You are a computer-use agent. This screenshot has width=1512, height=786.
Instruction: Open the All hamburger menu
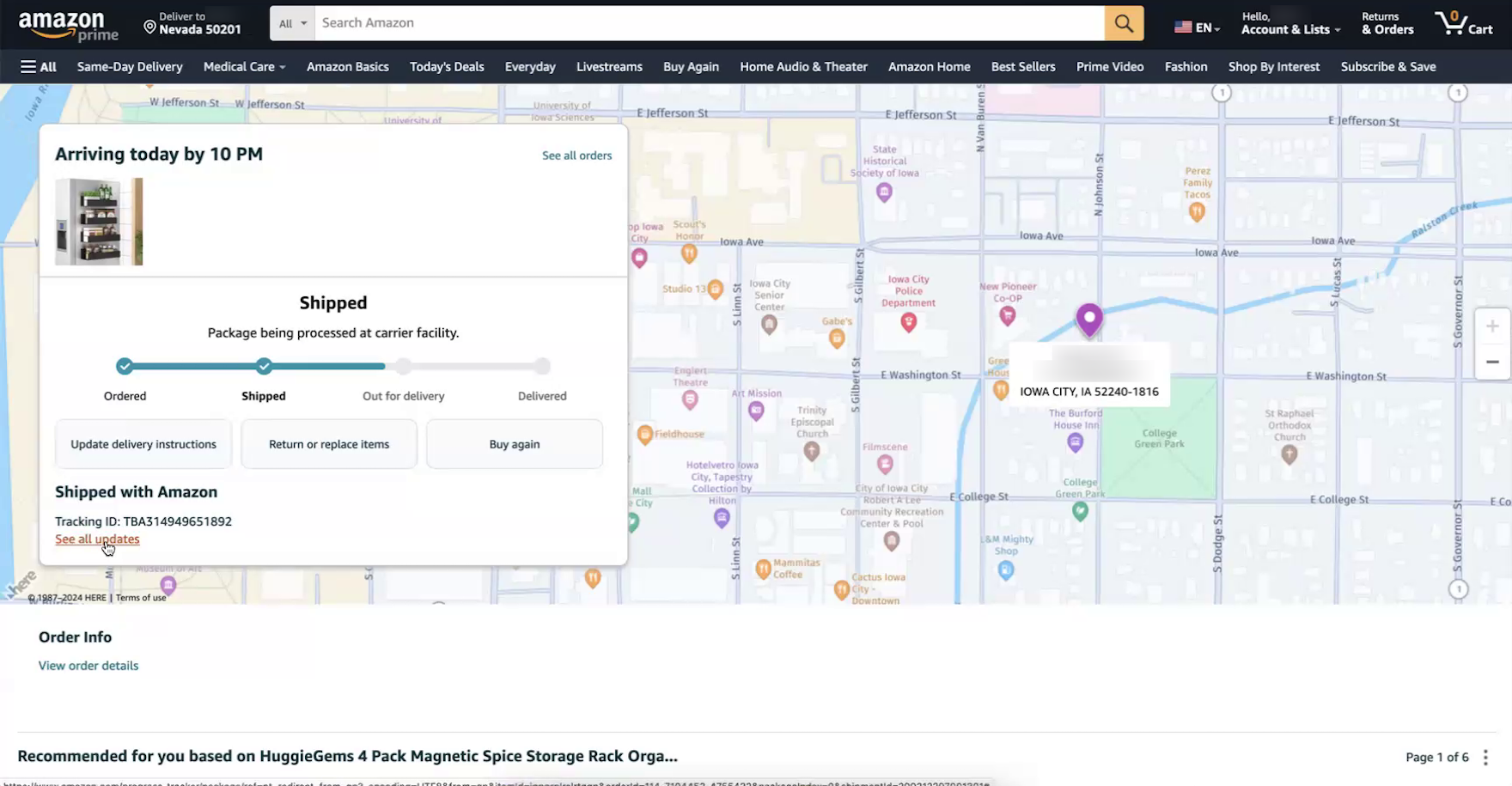(x=39, y=67)
